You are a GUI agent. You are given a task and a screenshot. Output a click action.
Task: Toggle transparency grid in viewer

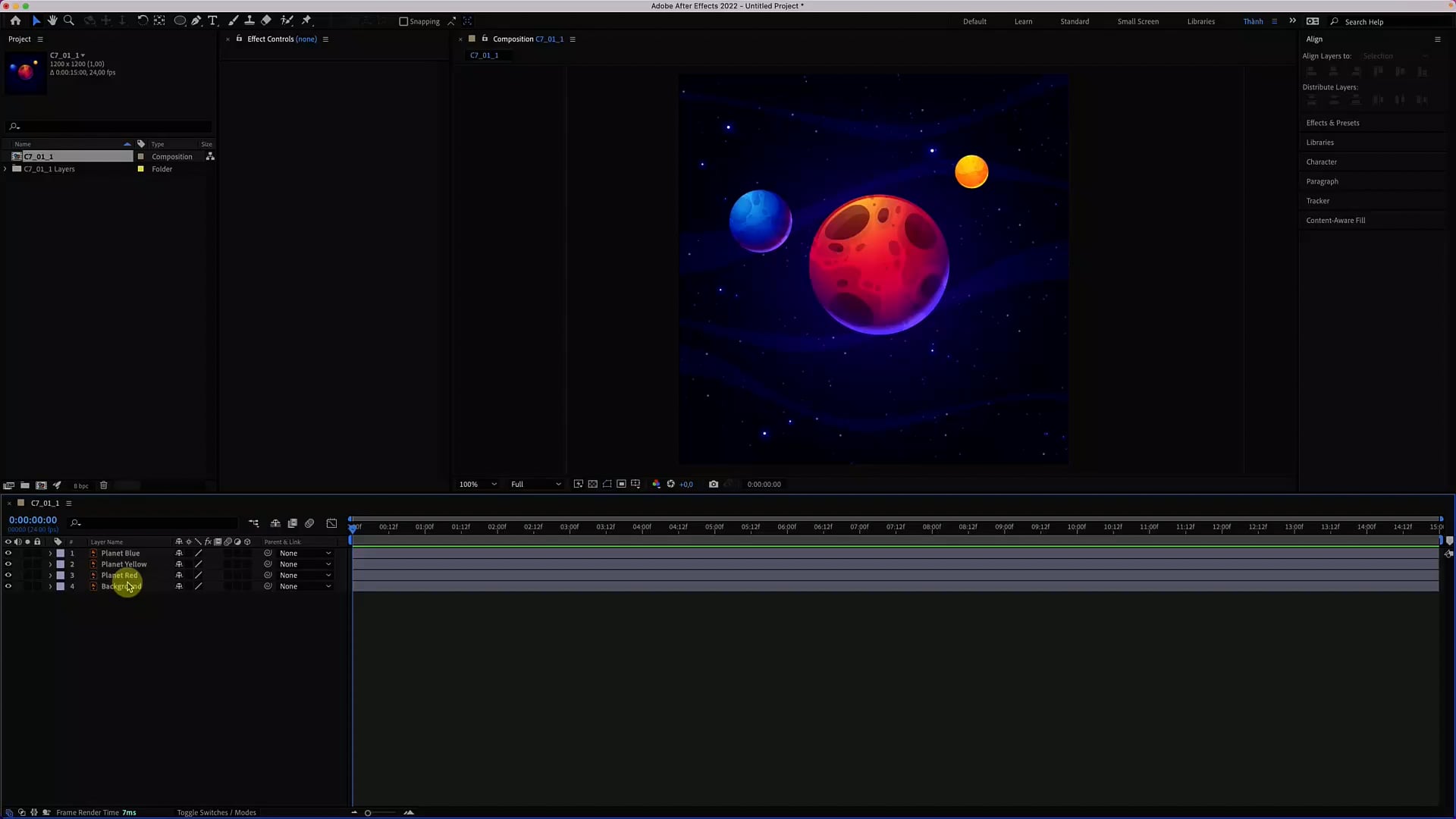[593, 484]
